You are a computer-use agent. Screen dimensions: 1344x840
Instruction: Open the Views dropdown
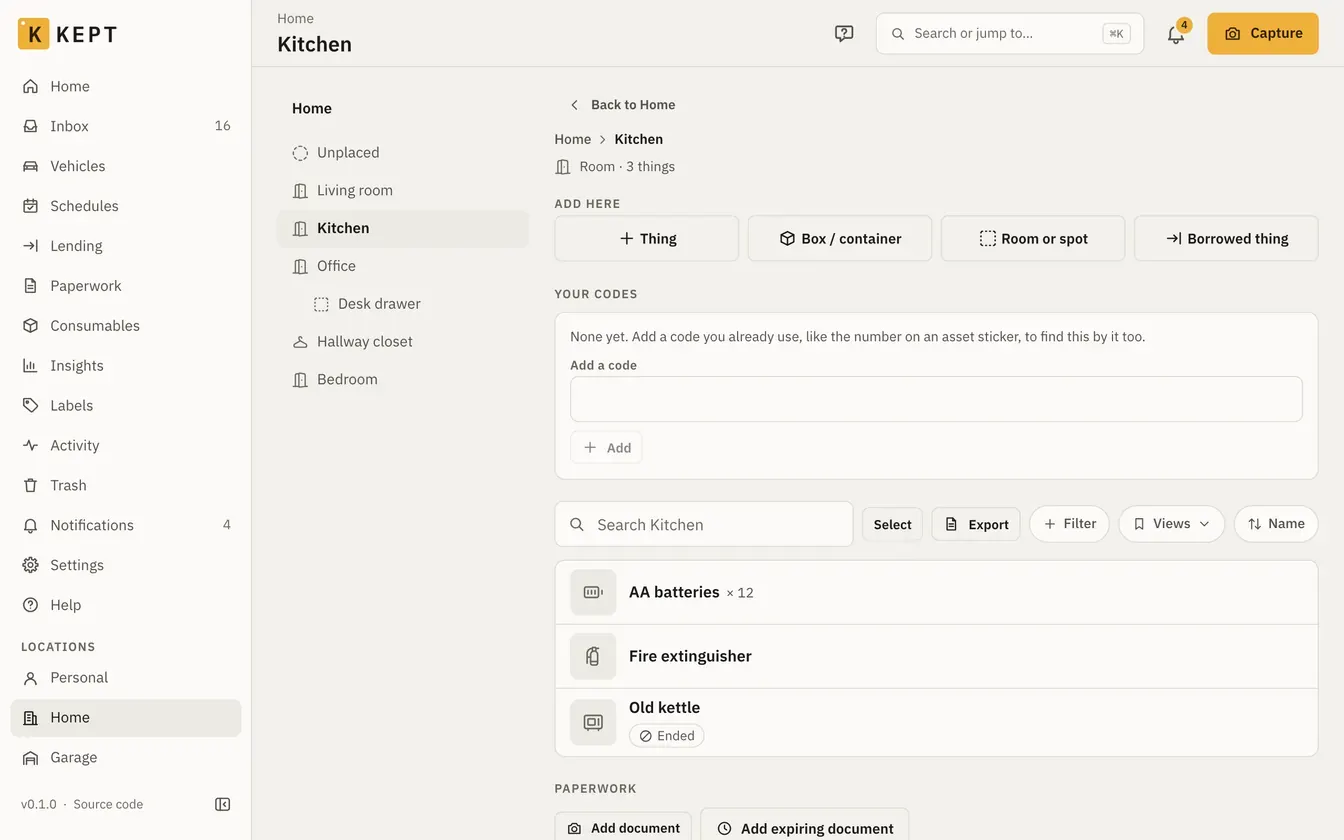coord(1171,524)
